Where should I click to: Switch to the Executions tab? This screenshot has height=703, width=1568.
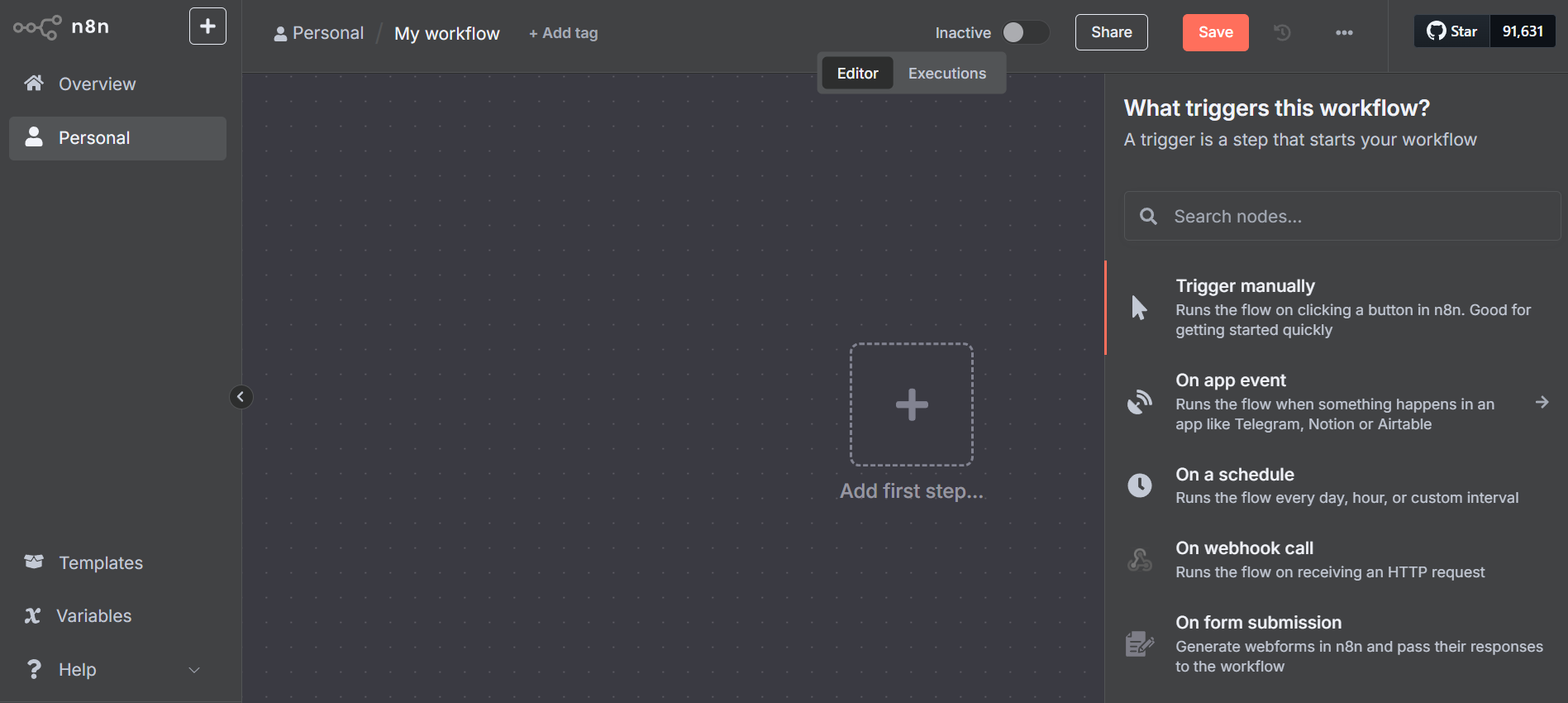(947, 74)
